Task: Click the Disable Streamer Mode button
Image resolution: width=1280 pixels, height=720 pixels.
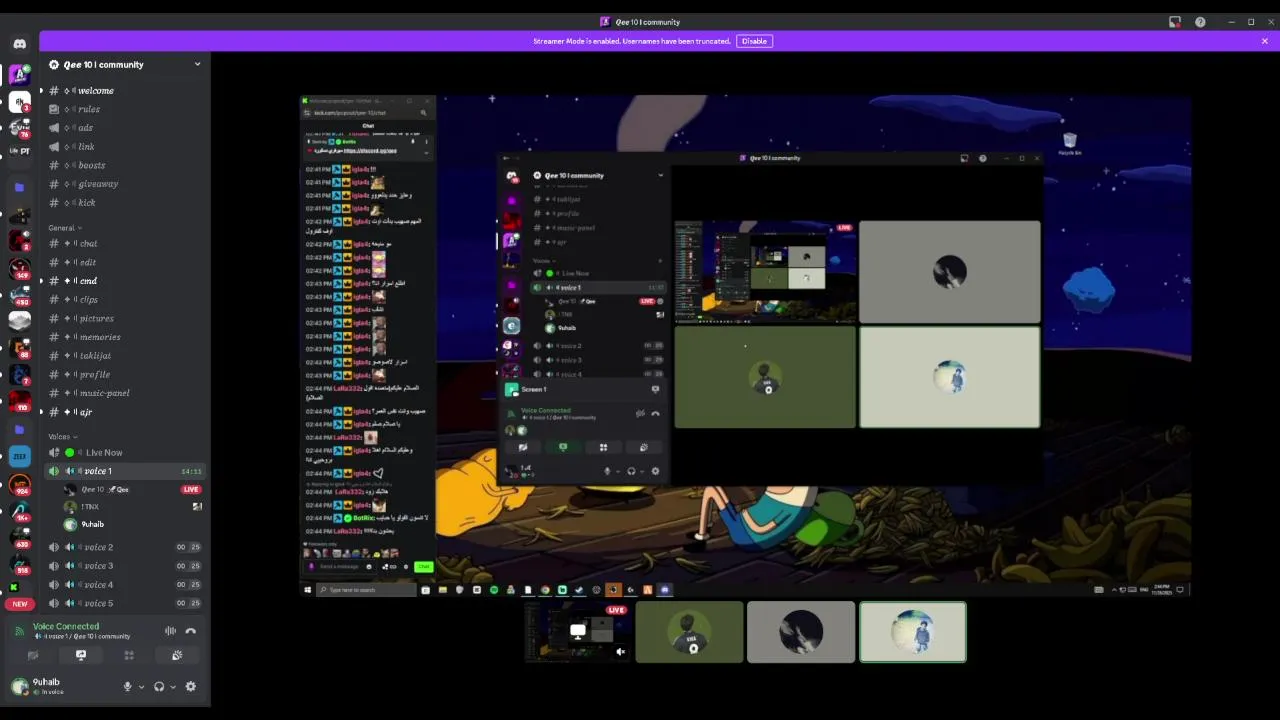Action: [x=754, y=41]
